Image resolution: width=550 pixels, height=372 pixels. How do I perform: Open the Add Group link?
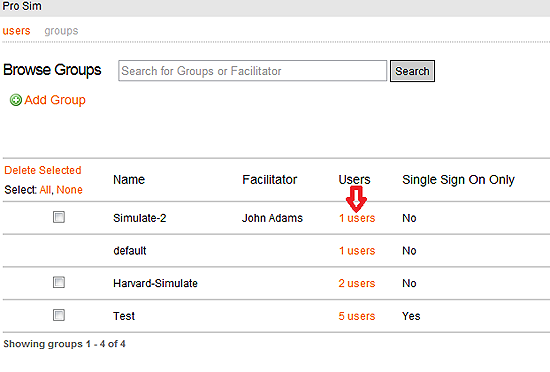(55, 100)
